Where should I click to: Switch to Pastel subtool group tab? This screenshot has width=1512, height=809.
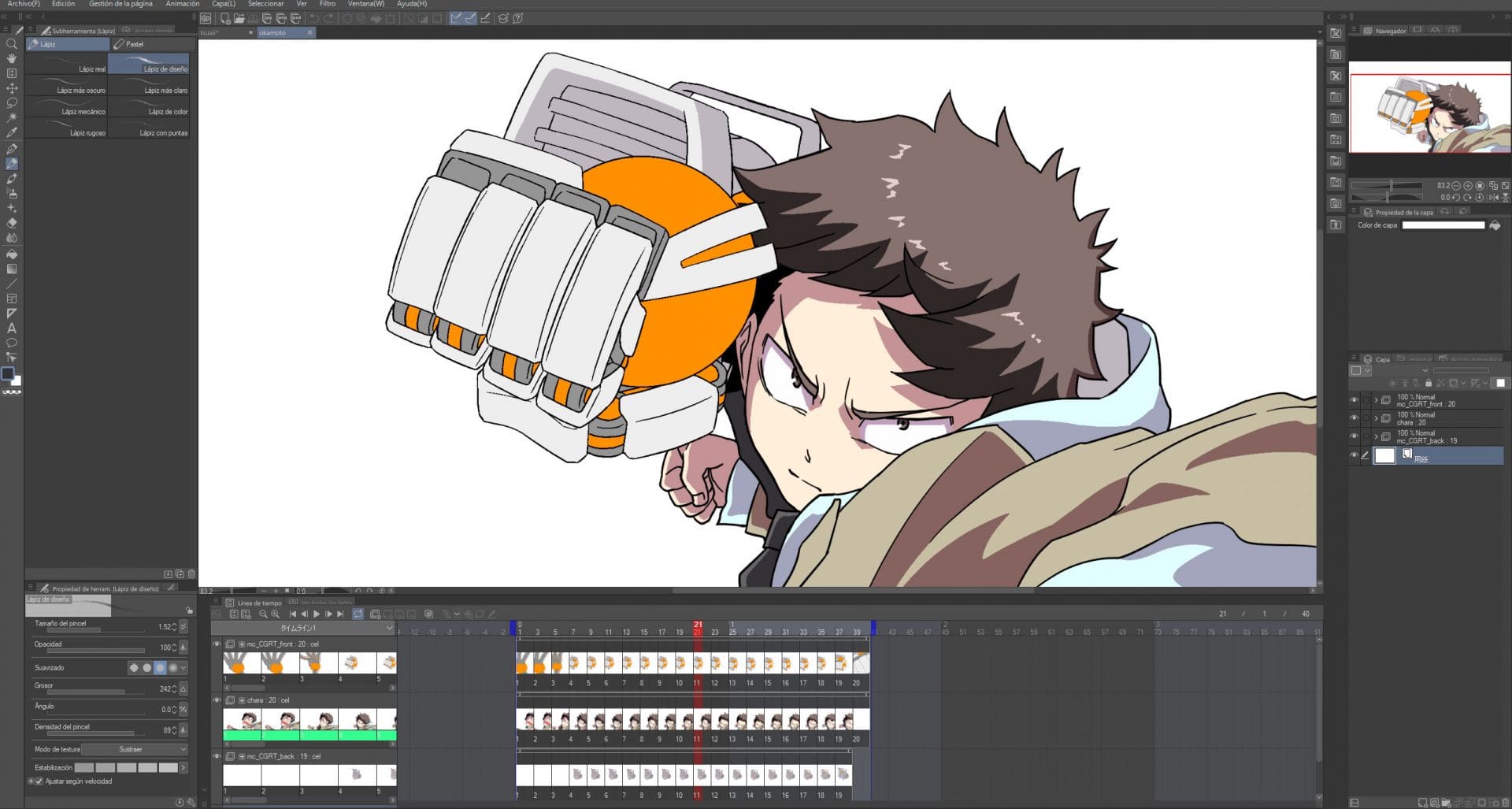[152, 44]
